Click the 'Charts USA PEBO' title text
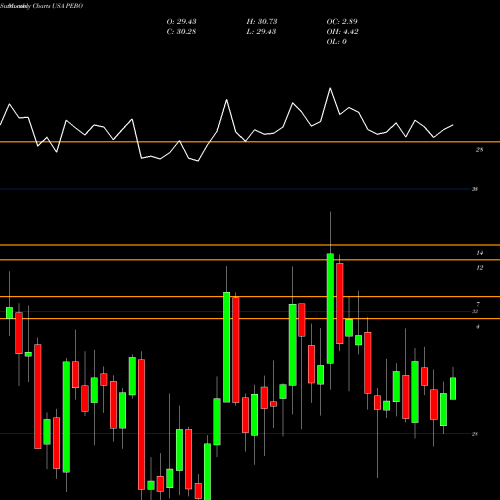 58,6
